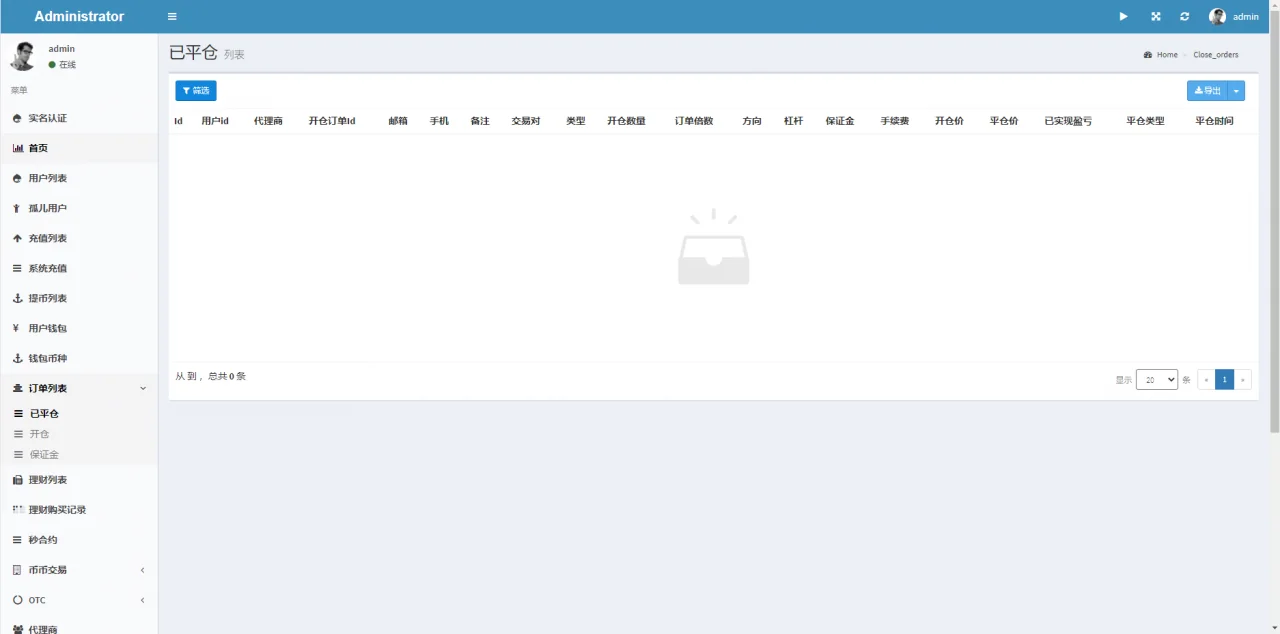This screenshot has height=634, width=1280.
Task: Open 充值列表 via its up-arrow icon
Action: point(17,238)
